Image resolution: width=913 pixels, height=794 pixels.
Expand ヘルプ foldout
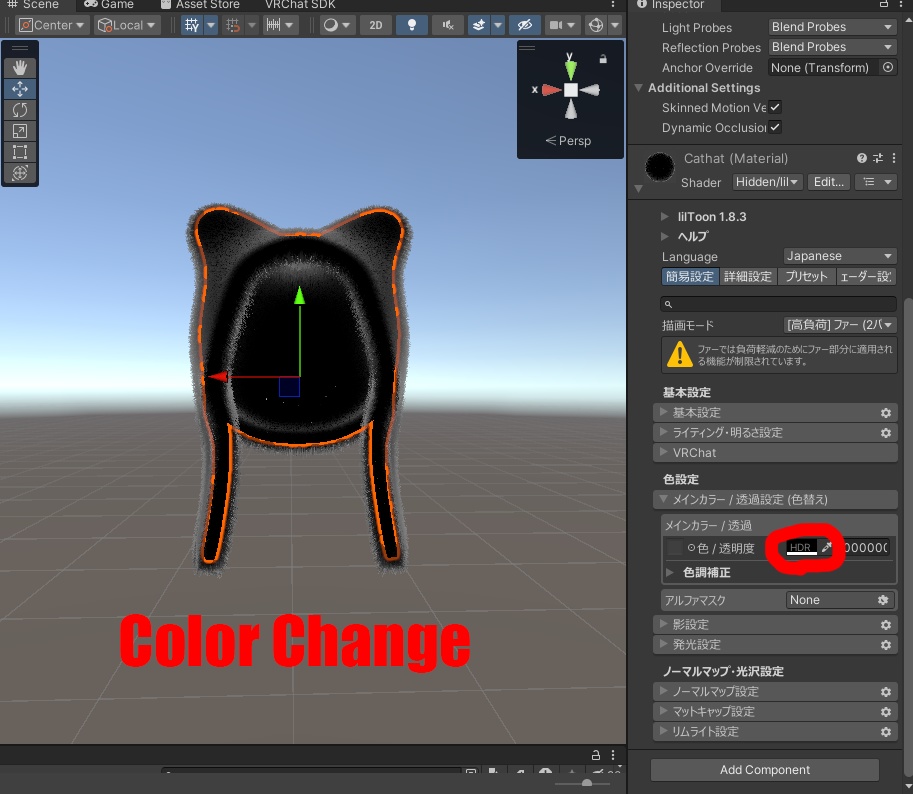(x=664, y=236)
